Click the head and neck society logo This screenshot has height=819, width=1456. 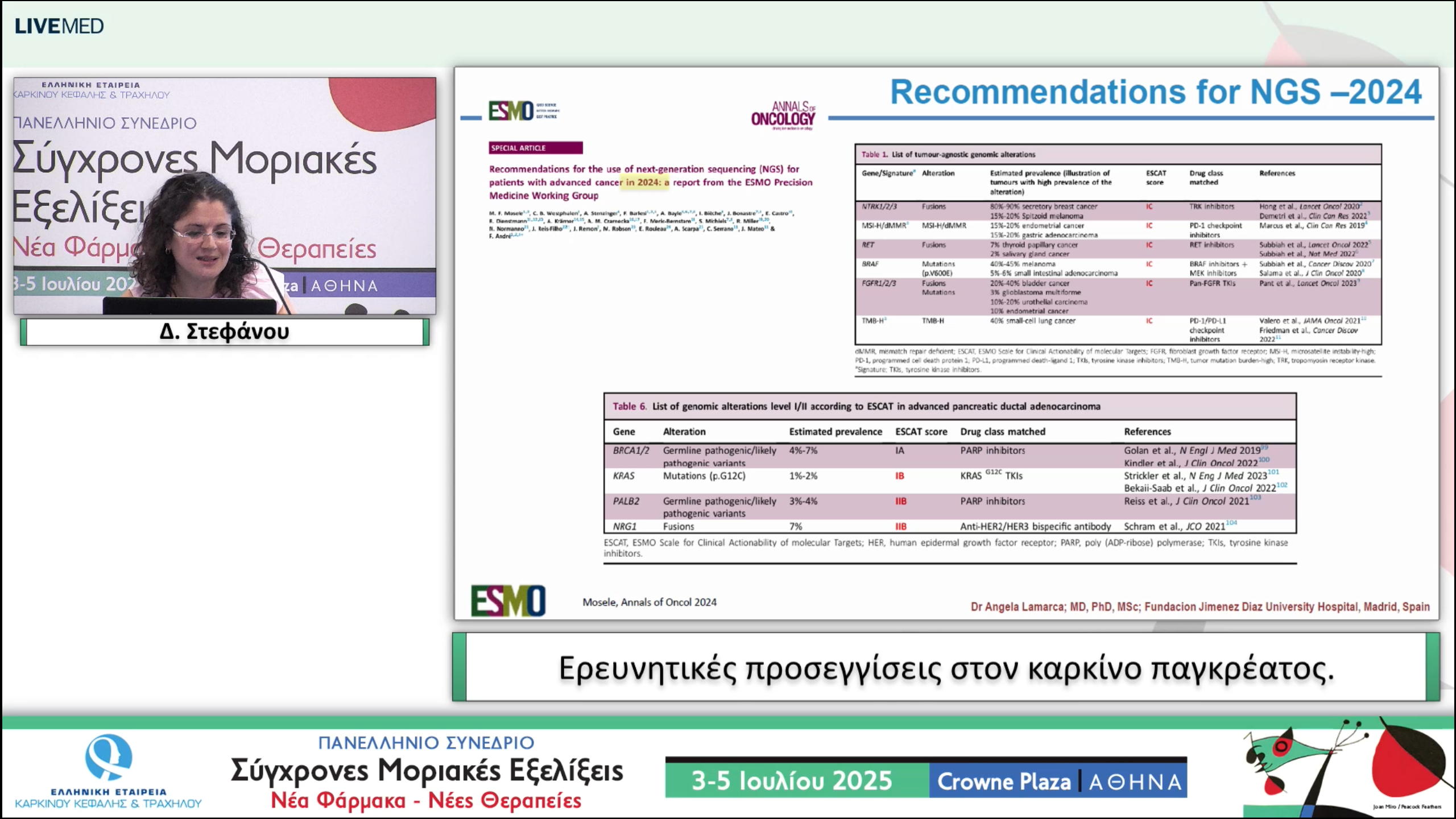point(108,771)
